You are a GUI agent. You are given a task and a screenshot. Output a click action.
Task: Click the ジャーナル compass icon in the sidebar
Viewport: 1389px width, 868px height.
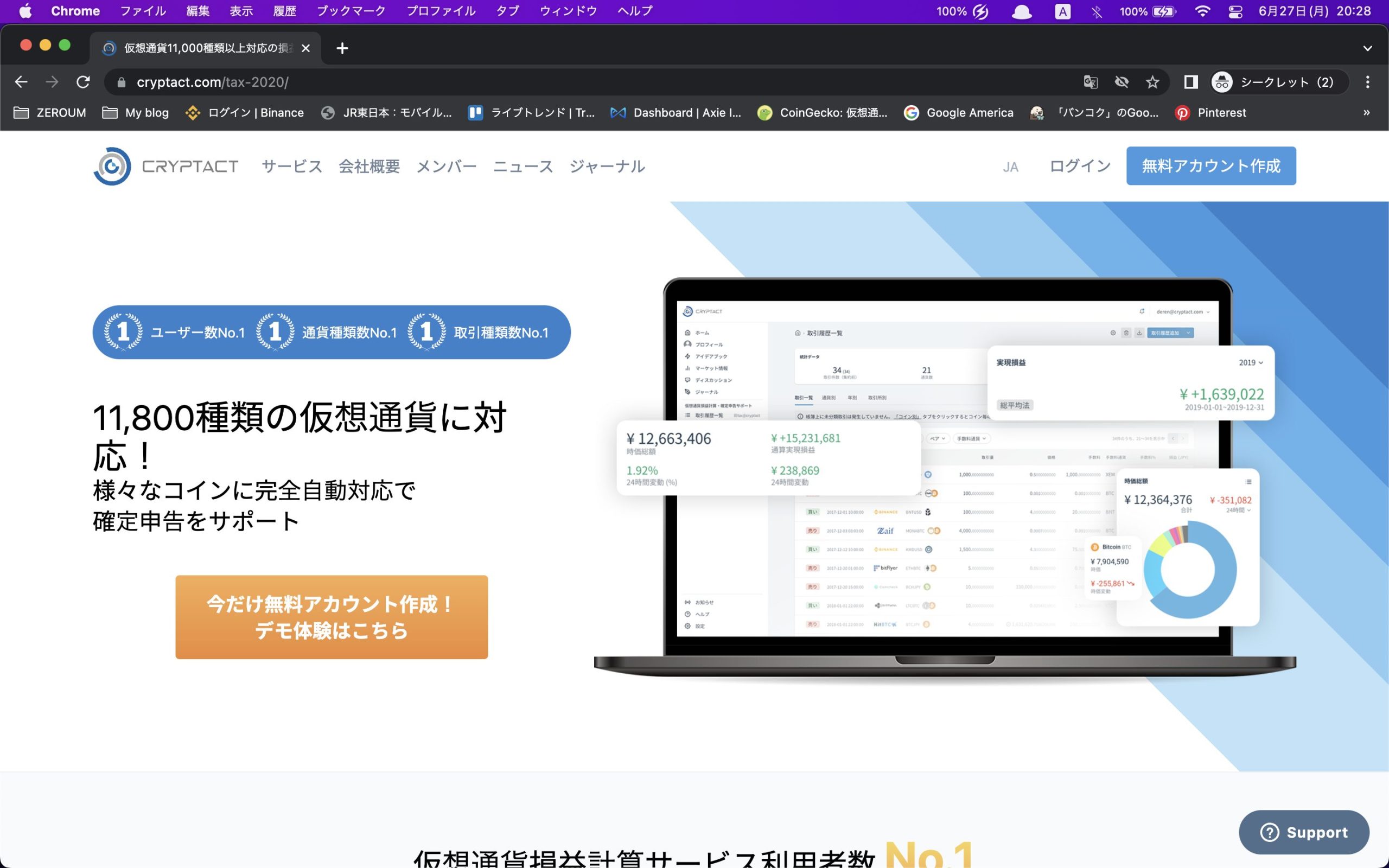point(687,392)
